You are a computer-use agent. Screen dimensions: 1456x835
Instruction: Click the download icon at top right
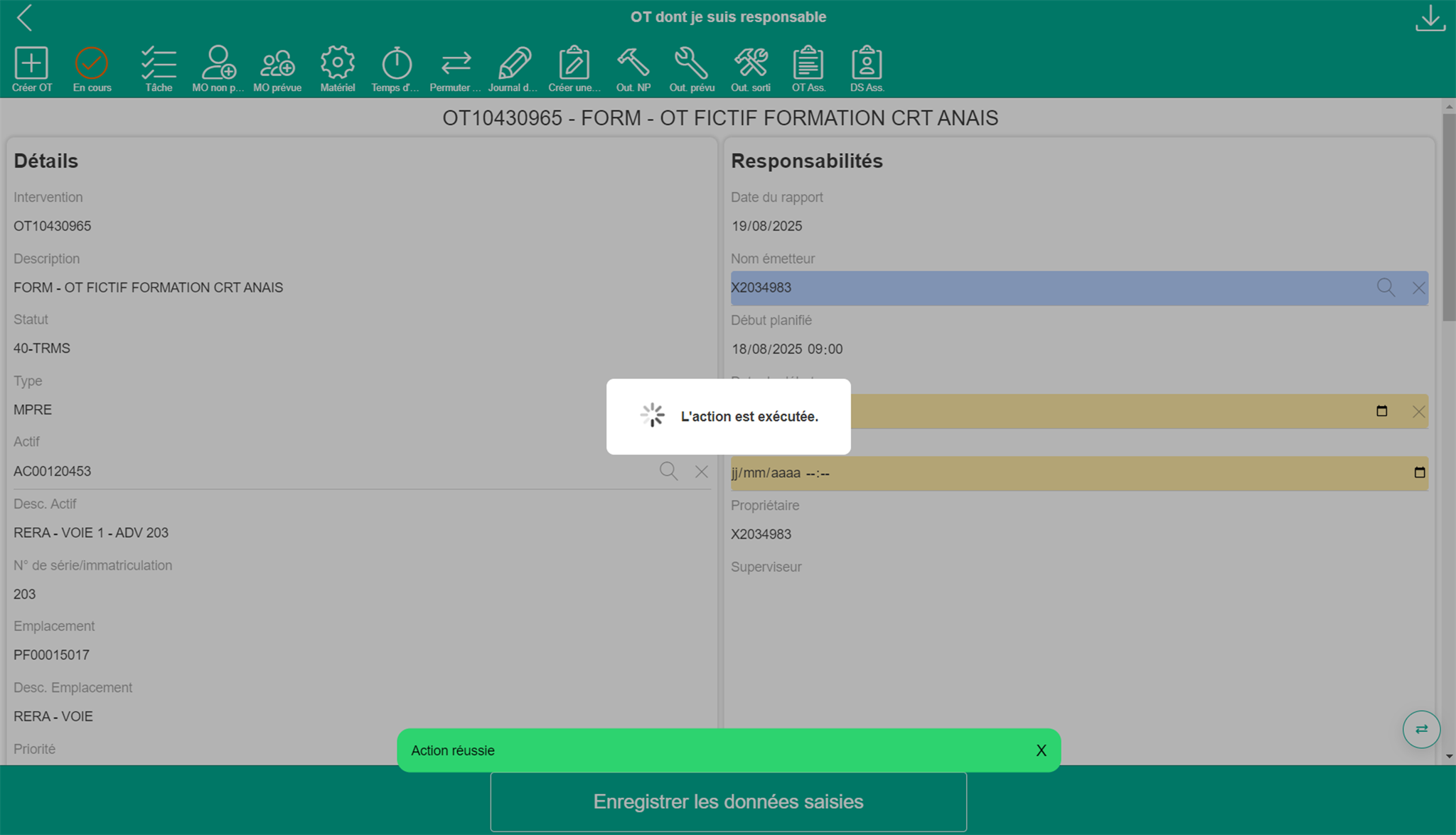click(x=1430, y=18)
